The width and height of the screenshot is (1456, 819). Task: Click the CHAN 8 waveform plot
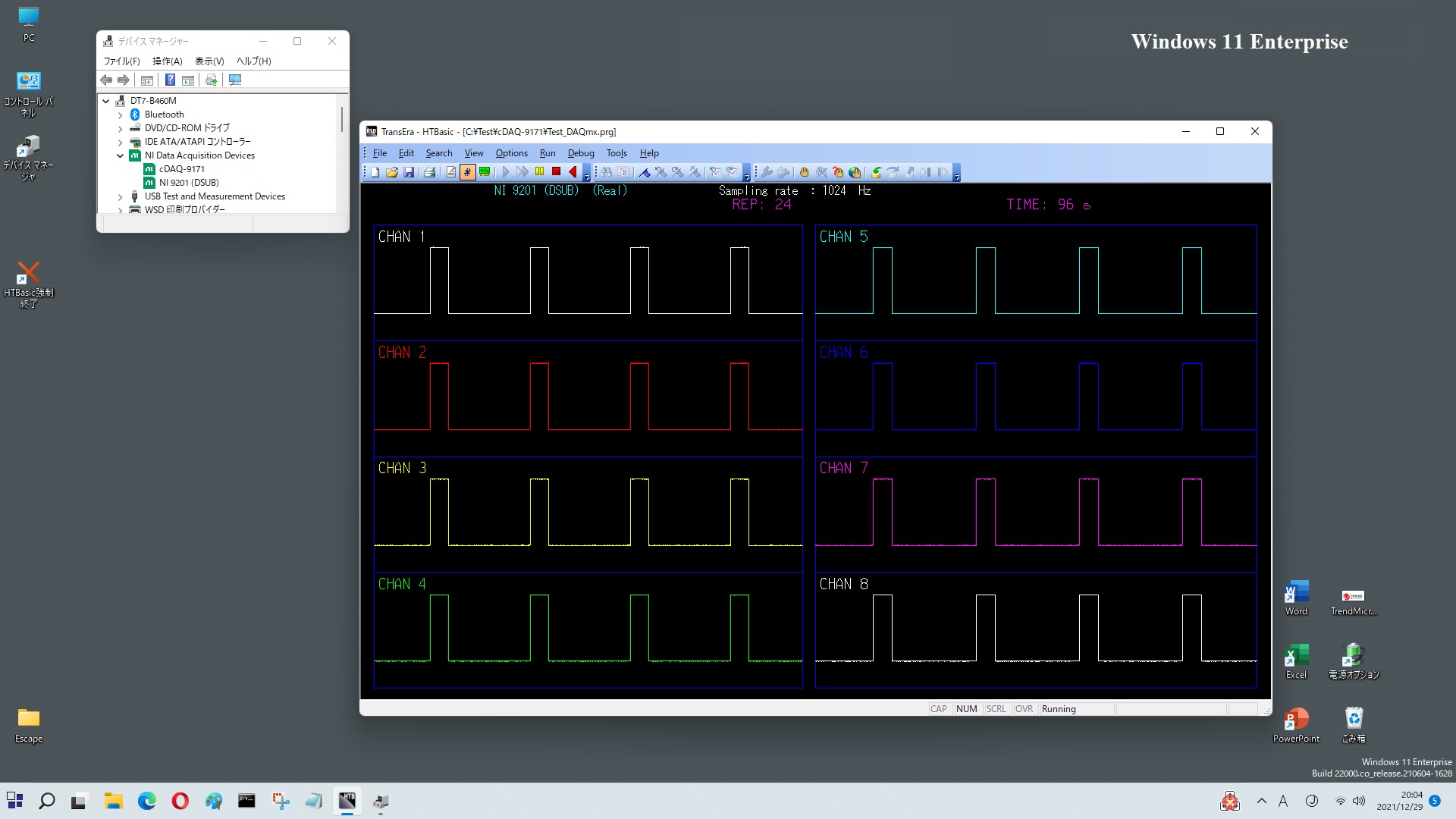point(1036,630)
